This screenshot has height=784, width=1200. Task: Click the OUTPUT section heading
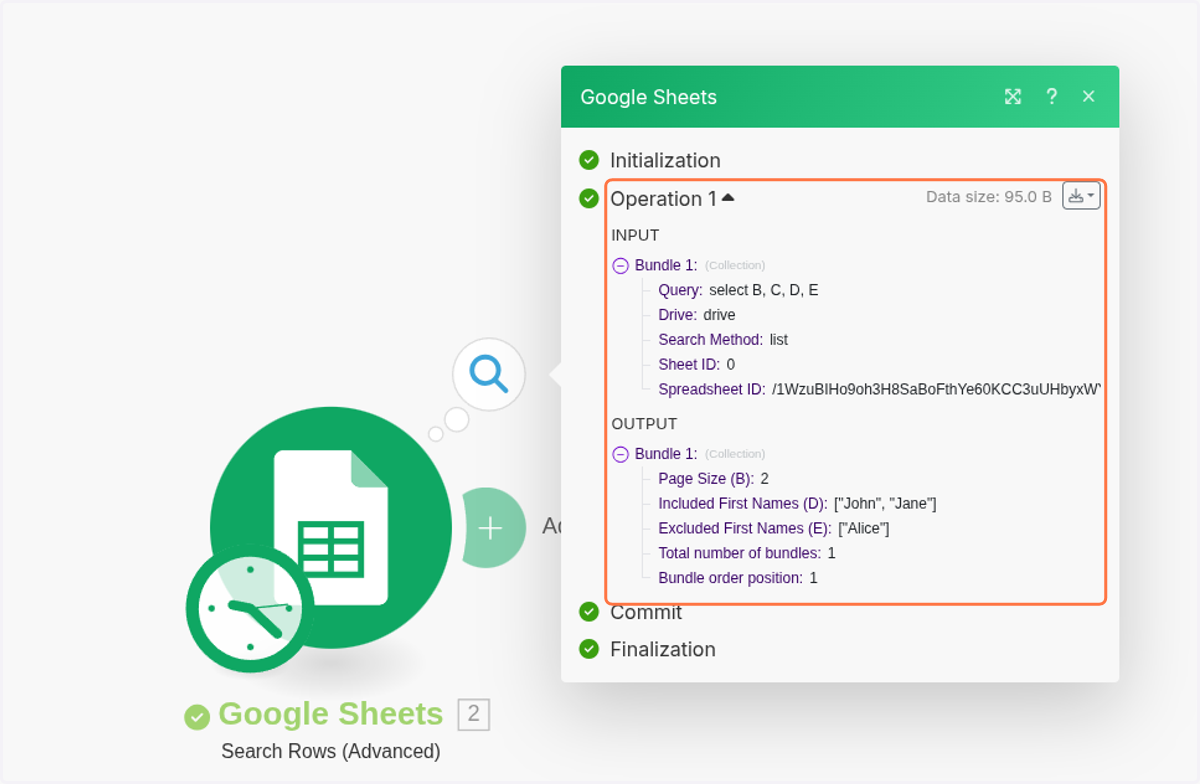click(644, 424)
